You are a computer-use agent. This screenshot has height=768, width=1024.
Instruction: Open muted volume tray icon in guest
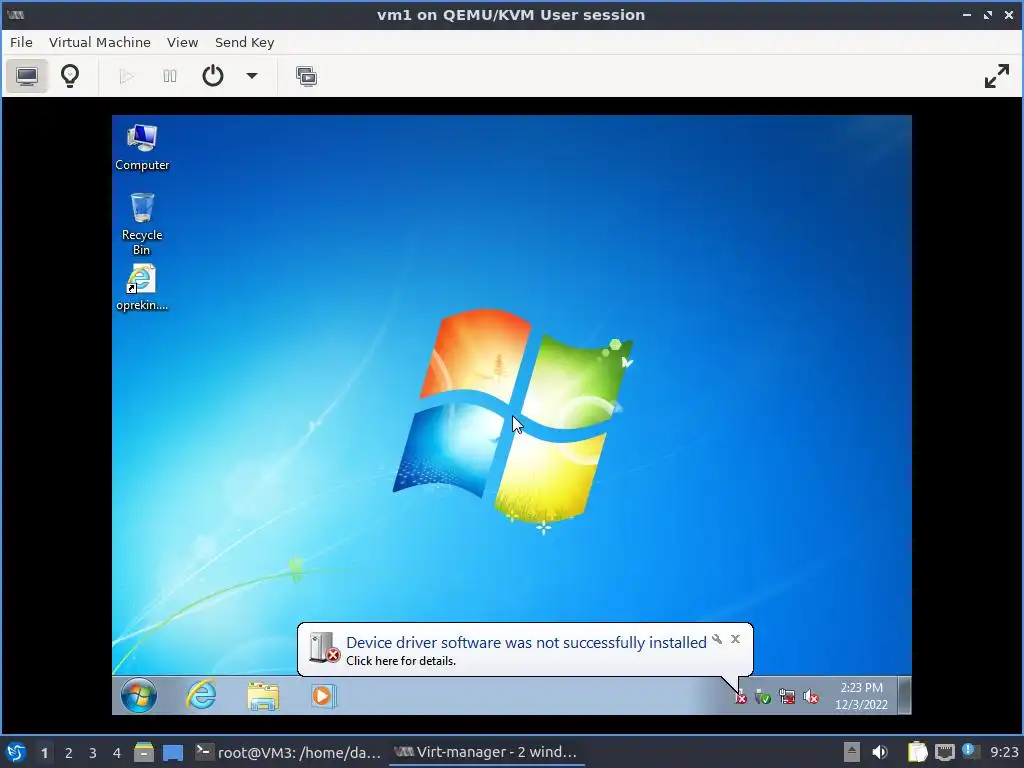[810, 697]
